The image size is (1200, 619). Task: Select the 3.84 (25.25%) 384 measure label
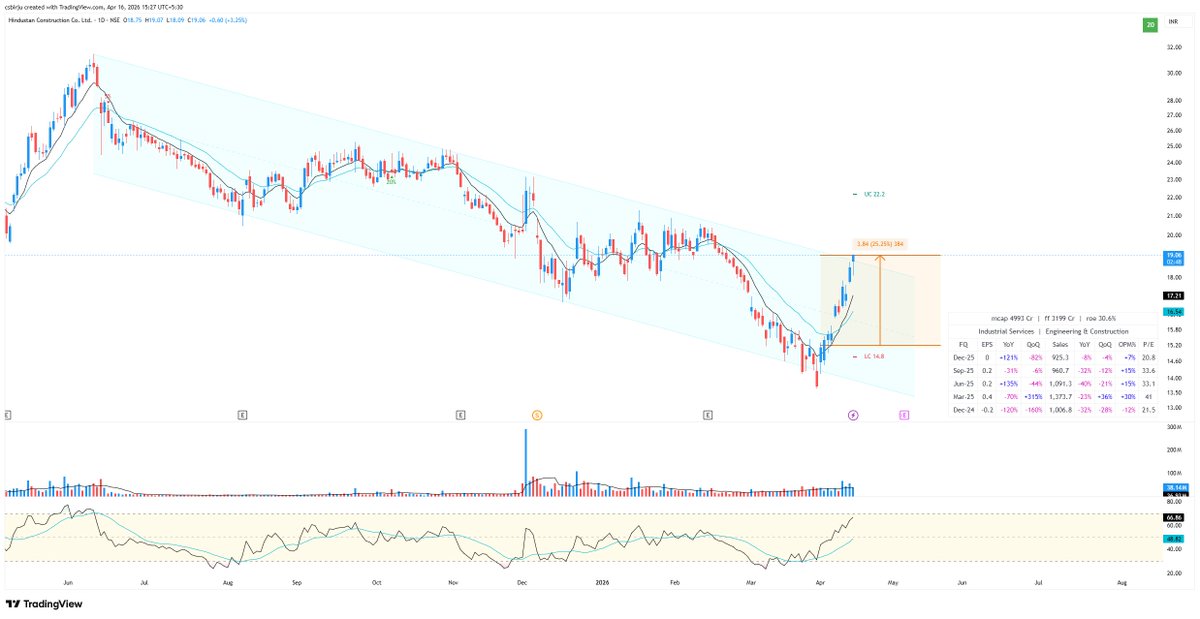coord(880,244)
